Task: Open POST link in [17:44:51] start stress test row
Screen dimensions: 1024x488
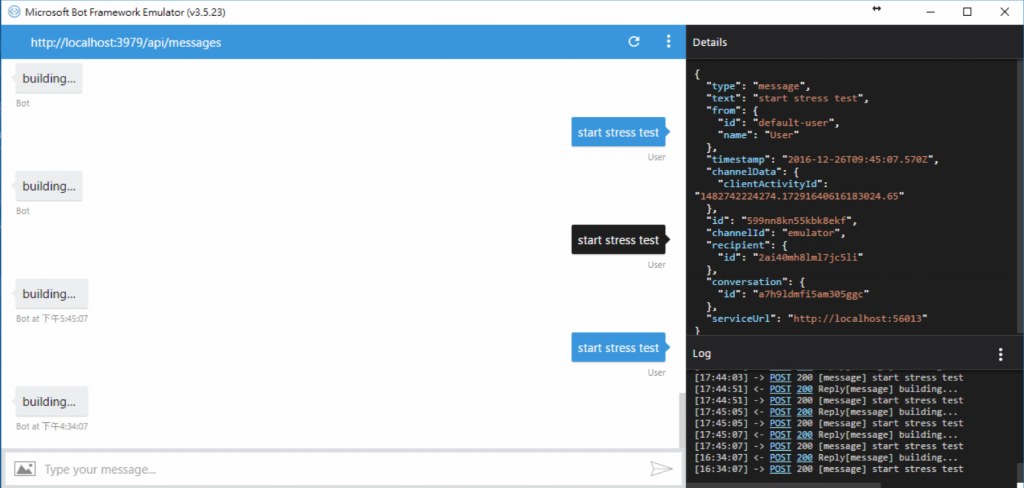Action: point(780,400)
